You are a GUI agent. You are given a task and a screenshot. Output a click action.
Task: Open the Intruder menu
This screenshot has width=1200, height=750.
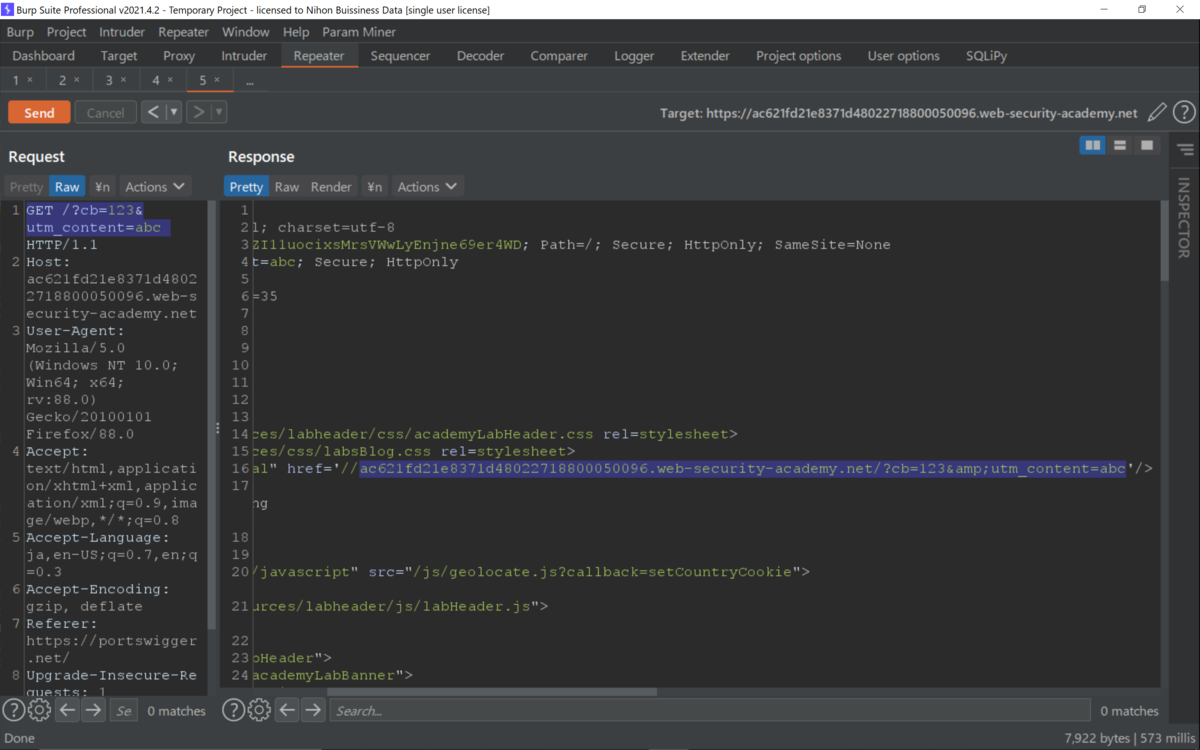(x=122, y=32)
